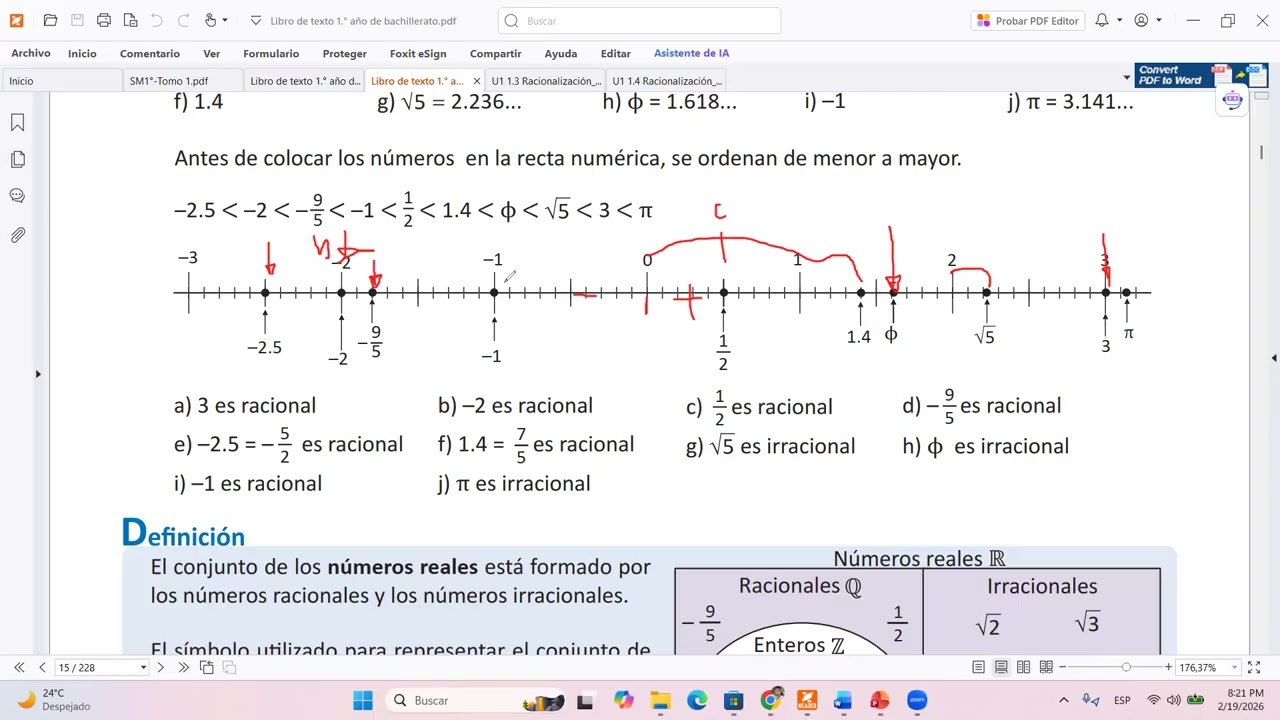The image size is (1280, 720).
Task: Open the AI assistant robot icon
Action: click(x=1232, y=100)
